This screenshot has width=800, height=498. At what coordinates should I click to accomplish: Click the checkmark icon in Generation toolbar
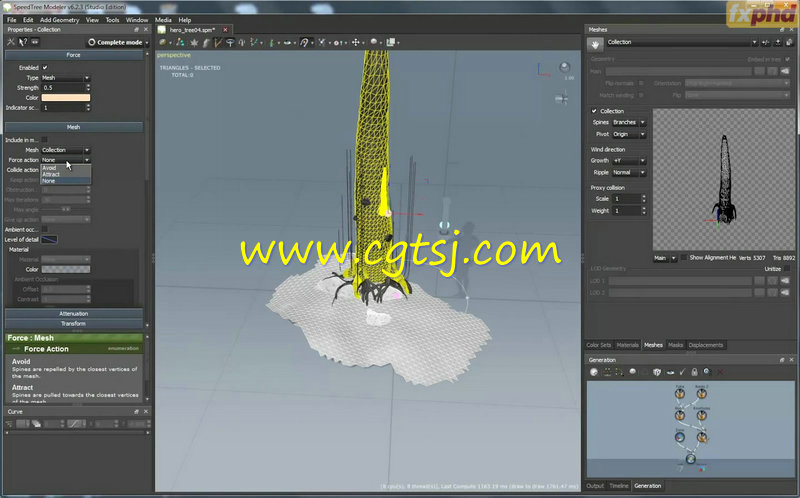click(x=682, y=372)
